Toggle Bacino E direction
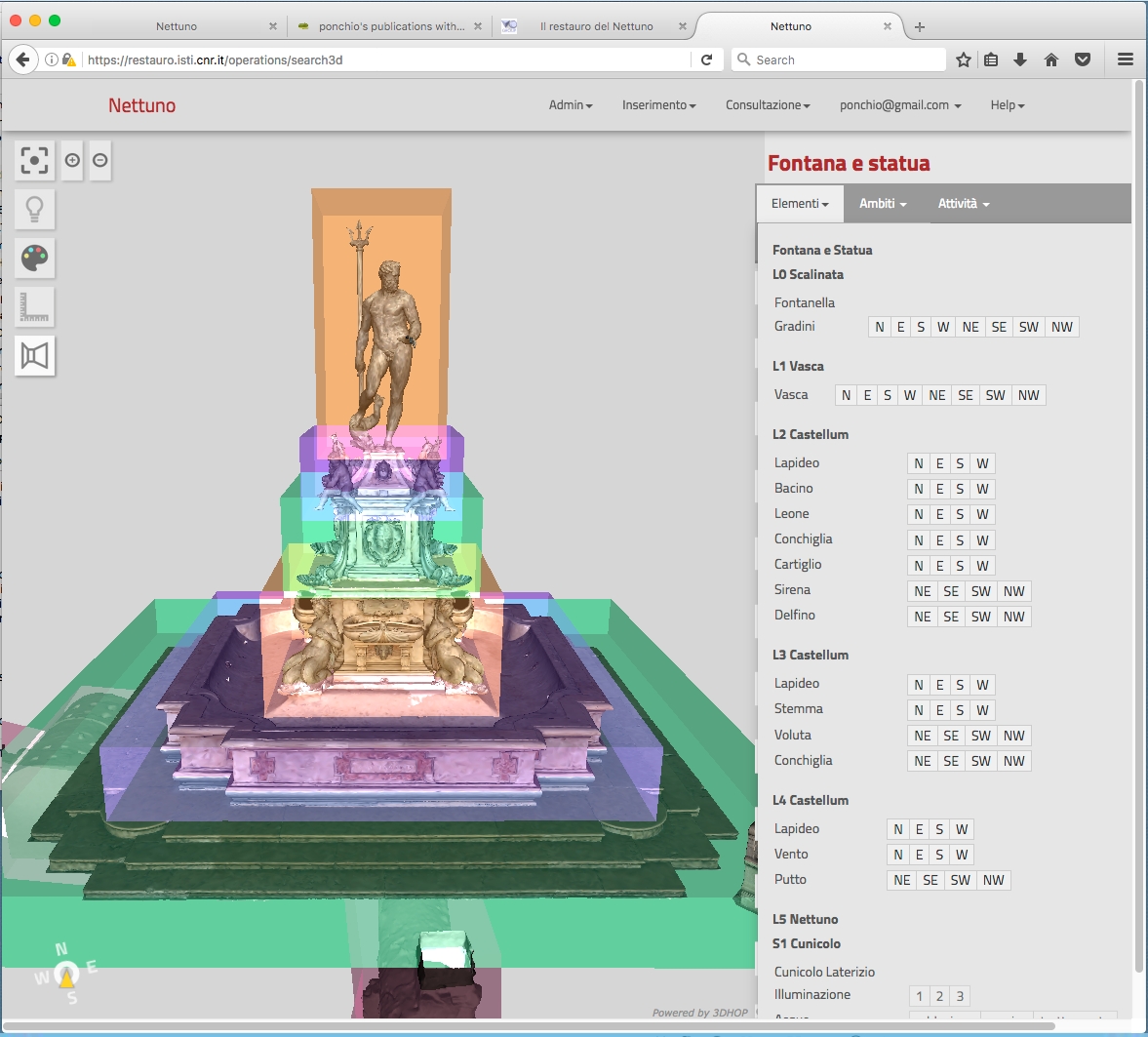The height and width of the screenshot is (1037, 1148). coord(940,489)
